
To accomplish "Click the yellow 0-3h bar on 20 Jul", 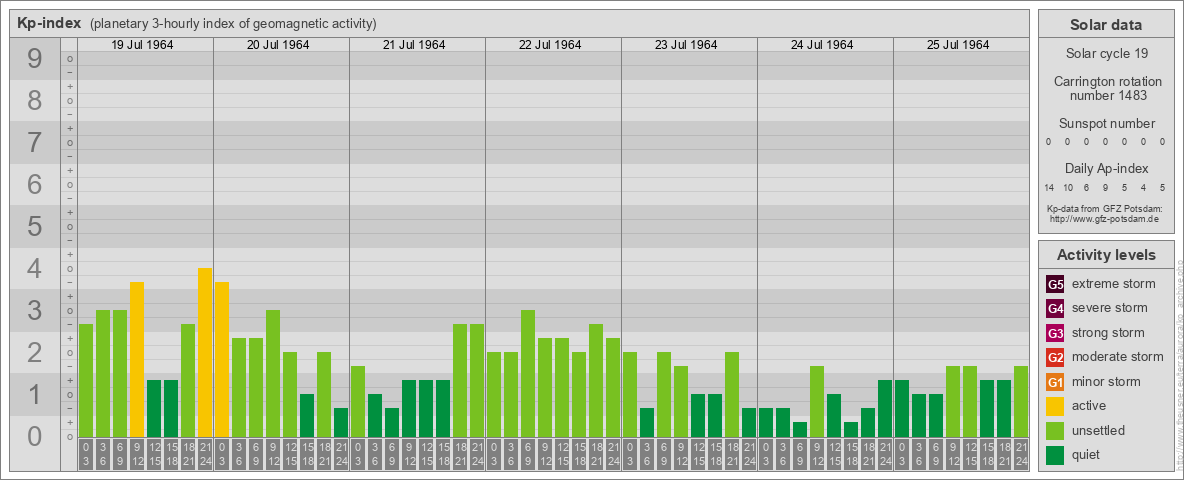I will (222, 359).
